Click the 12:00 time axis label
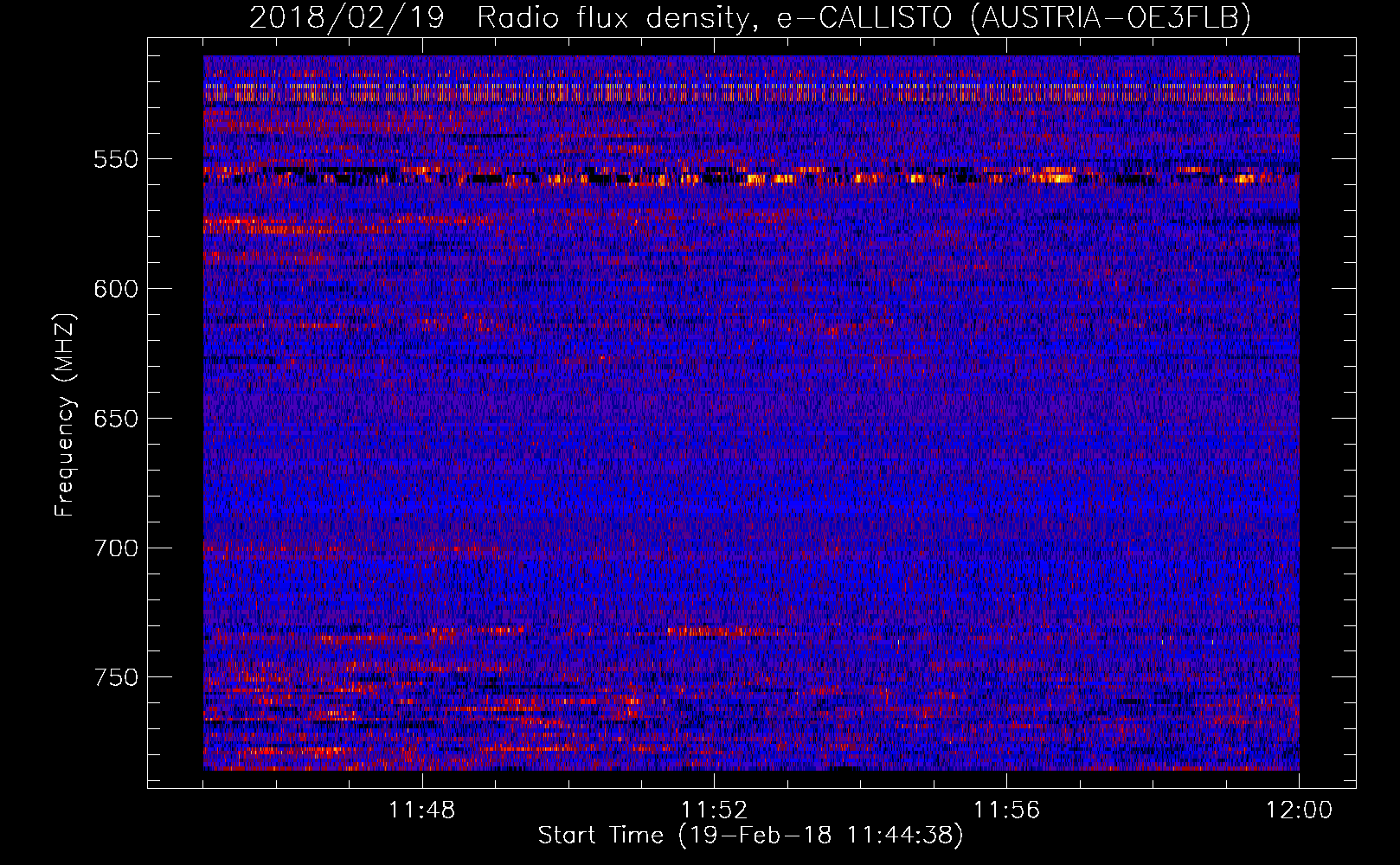The image size is (1400, 865). pos(1299,811)
